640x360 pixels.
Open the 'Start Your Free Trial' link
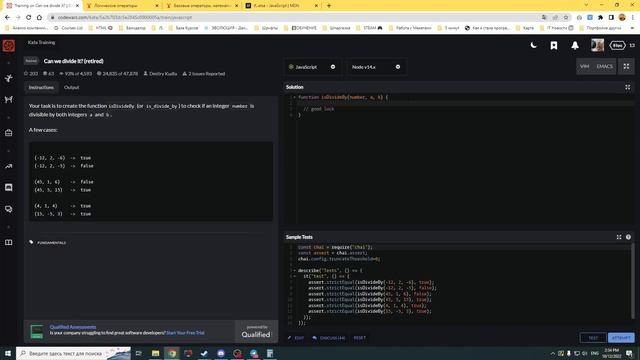point(185,333)
